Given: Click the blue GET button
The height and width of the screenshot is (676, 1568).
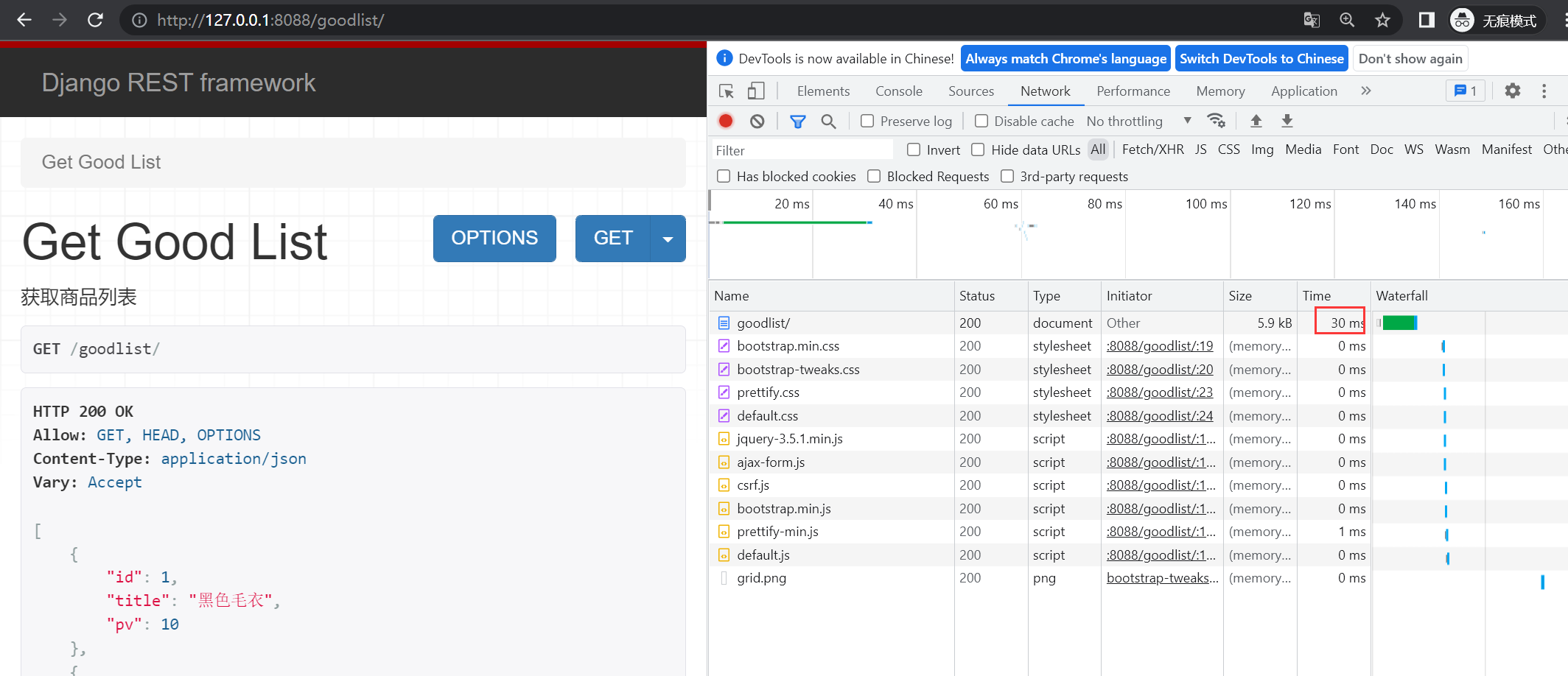Looking at the screenshot, I should [x=613, y=239].
